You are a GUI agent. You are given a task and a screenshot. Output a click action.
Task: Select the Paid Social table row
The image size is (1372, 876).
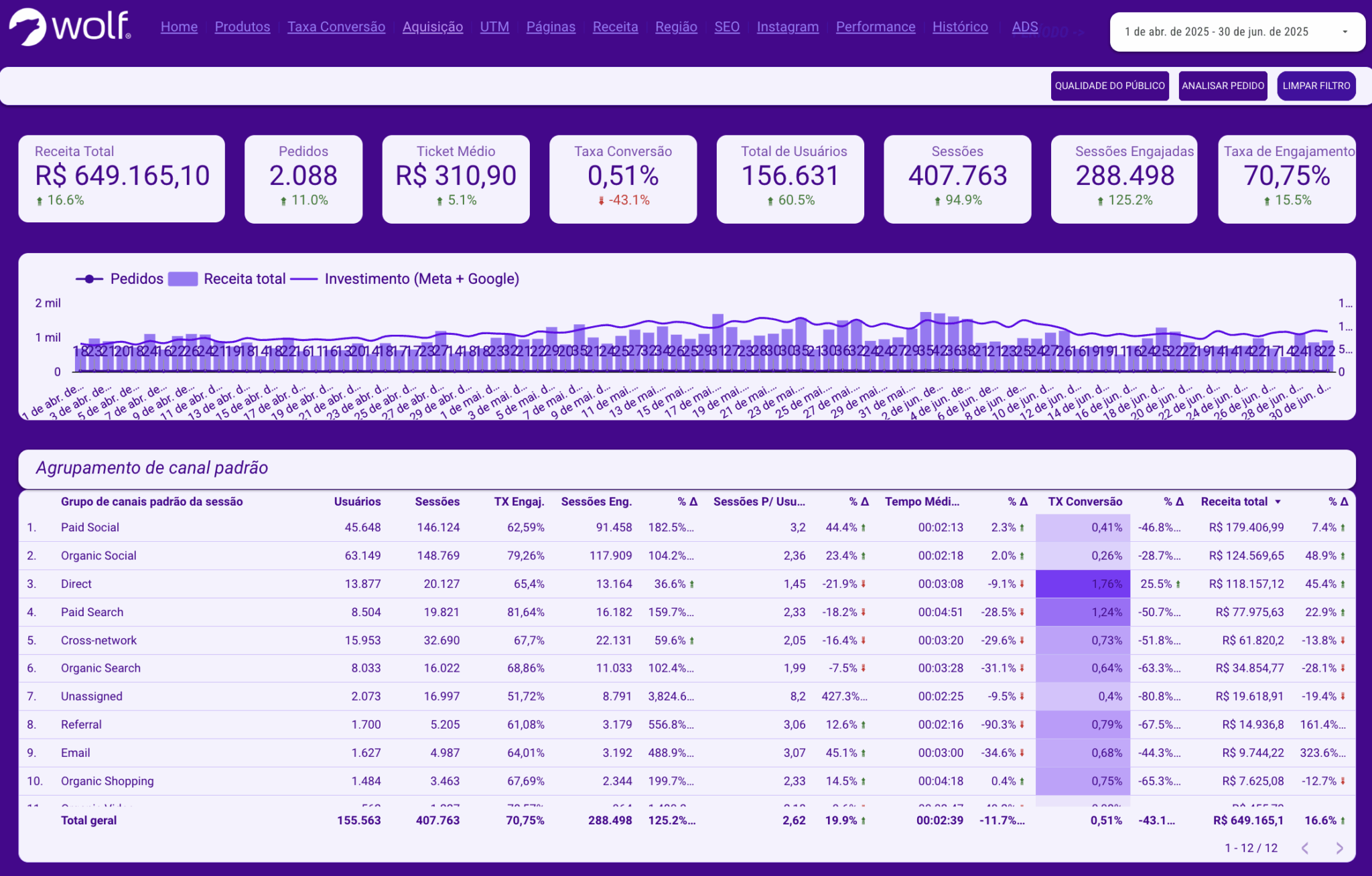point(90,527)
